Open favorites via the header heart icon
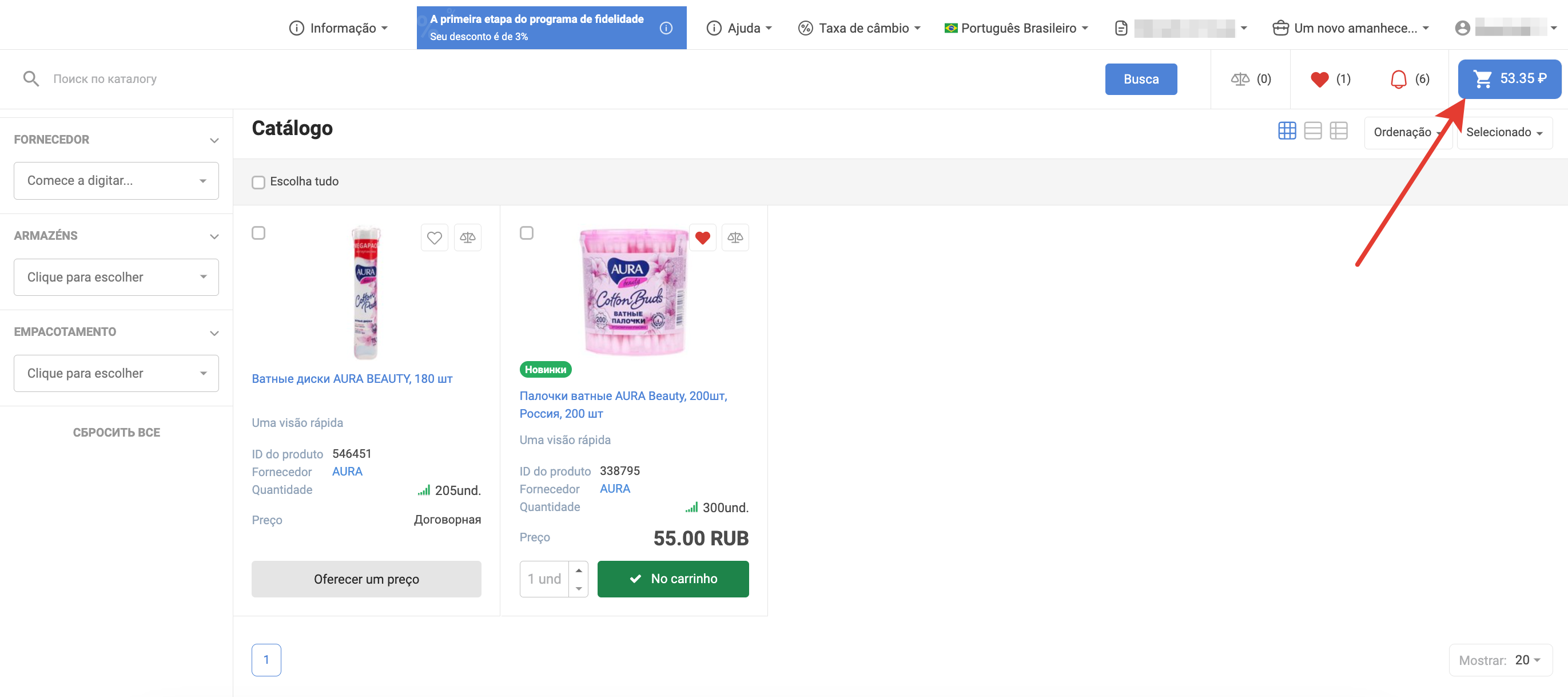 tap(1320, 79)
